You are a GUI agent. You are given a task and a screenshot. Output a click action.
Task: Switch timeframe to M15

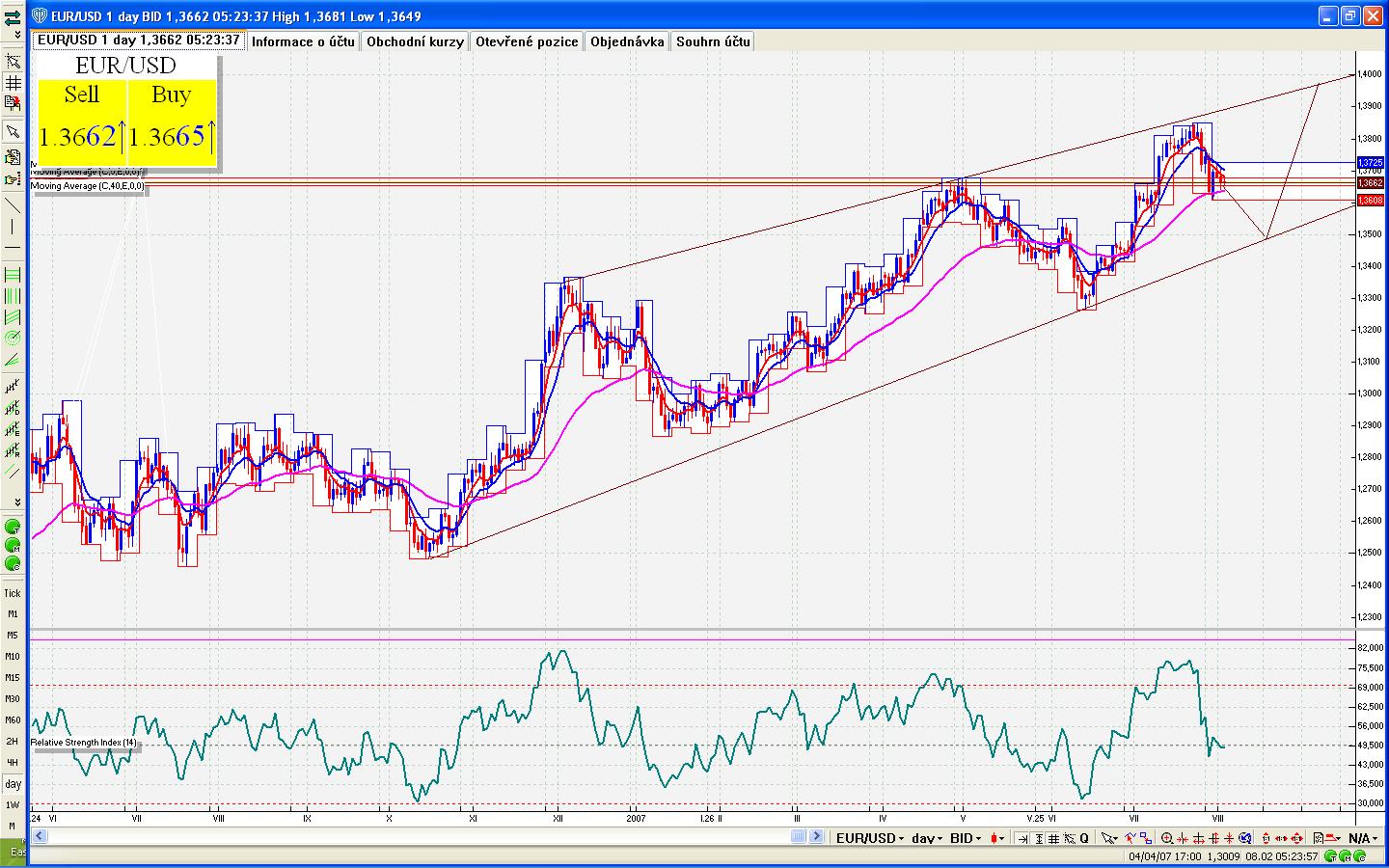[x=13, y=678]
